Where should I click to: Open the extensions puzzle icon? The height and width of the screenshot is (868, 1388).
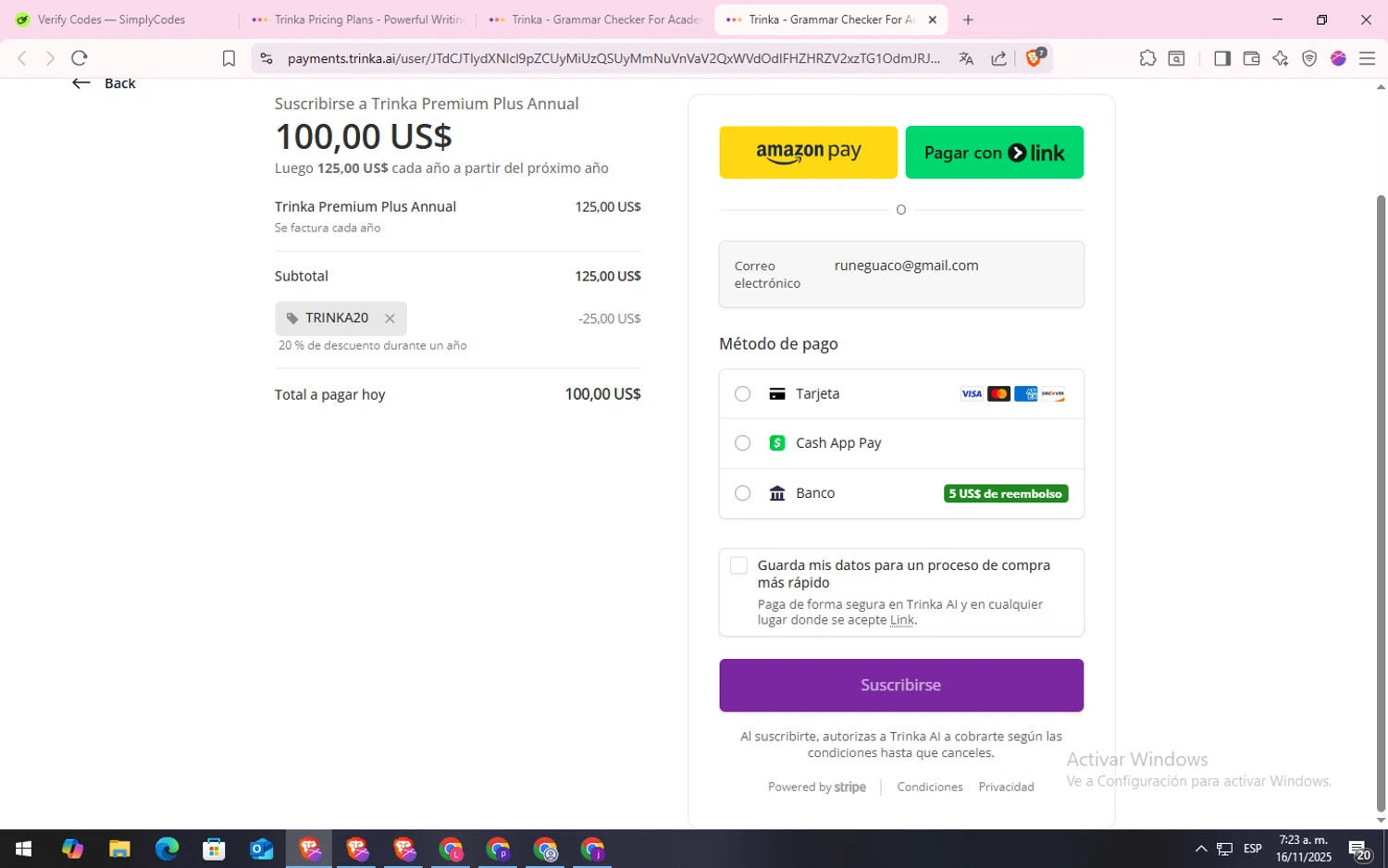click(1147, 58)
